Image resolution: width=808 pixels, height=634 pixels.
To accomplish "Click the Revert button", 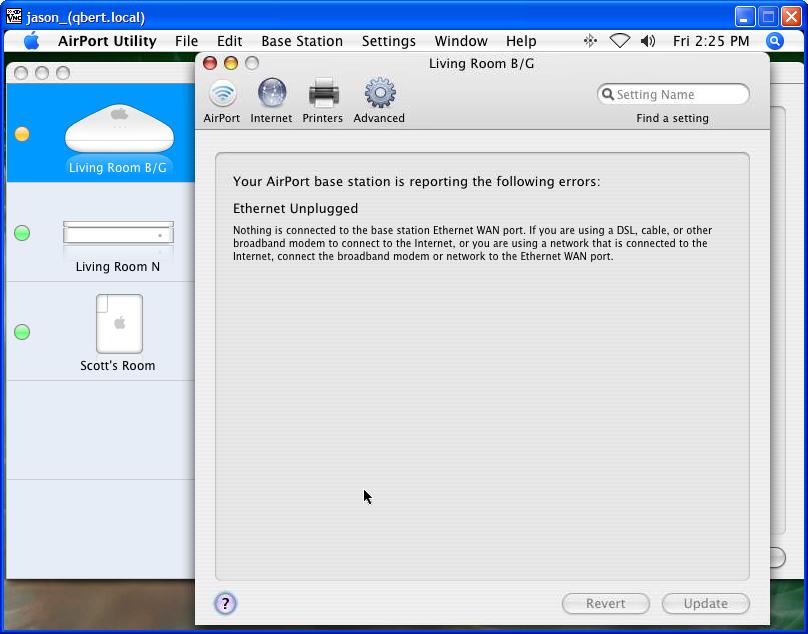I will [605, 603].
